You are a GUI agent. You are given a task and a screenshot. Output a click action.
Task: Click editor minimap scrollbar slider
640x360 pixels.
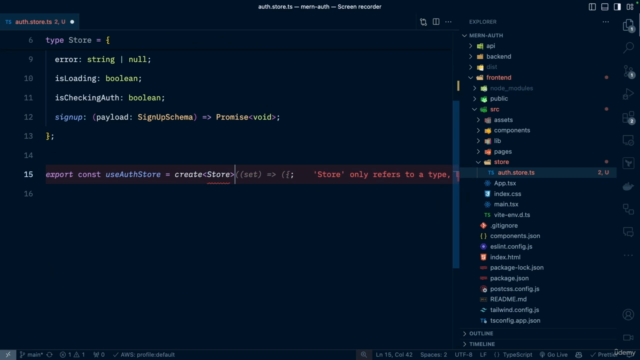456,184
